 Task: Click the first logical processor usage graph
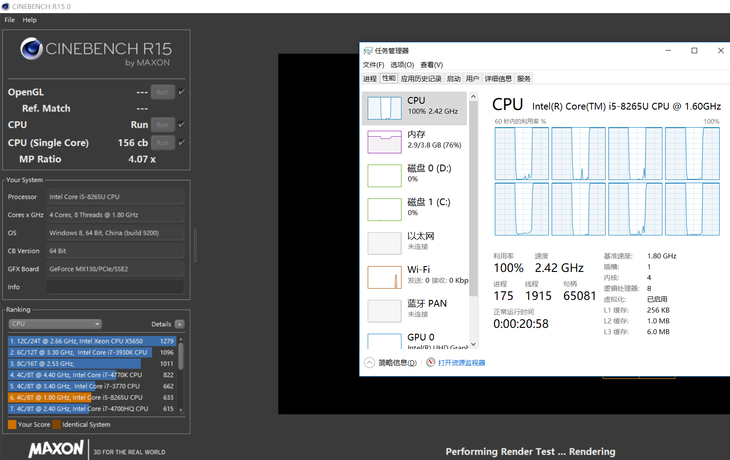click(521, 153)
